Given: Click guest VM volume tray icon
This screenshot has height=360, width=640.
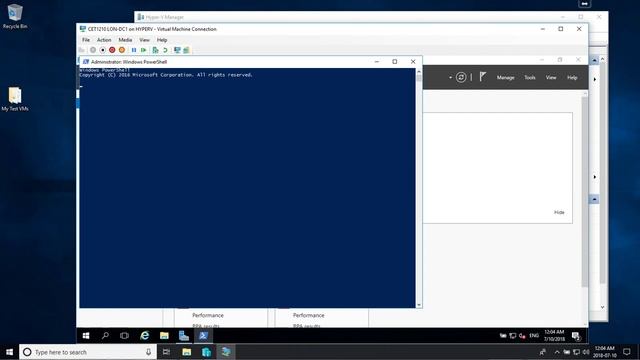Looking at the screenshot, I should [x=522, y=336].
